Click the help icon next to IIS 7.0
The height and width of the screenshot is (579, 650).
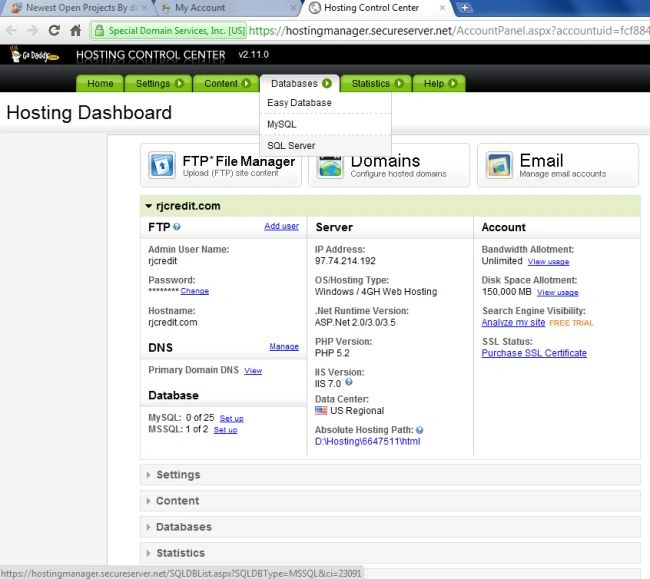[349, 382]
